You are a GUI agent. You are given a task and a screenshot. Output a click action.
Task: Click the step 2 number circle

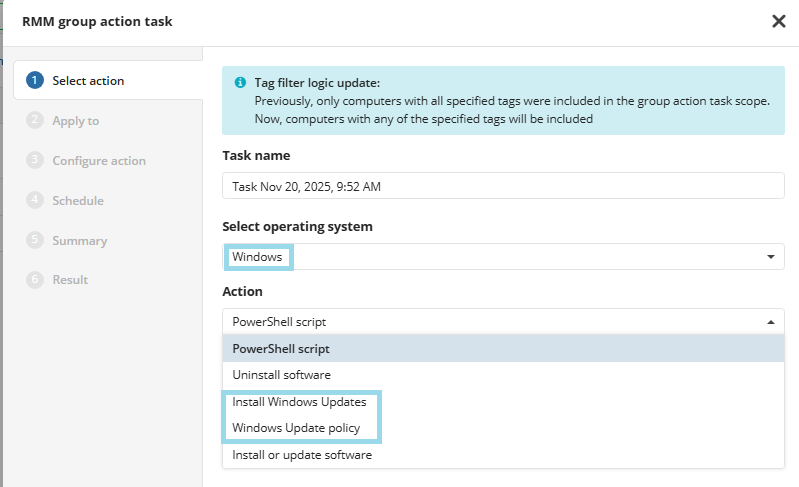35,121
